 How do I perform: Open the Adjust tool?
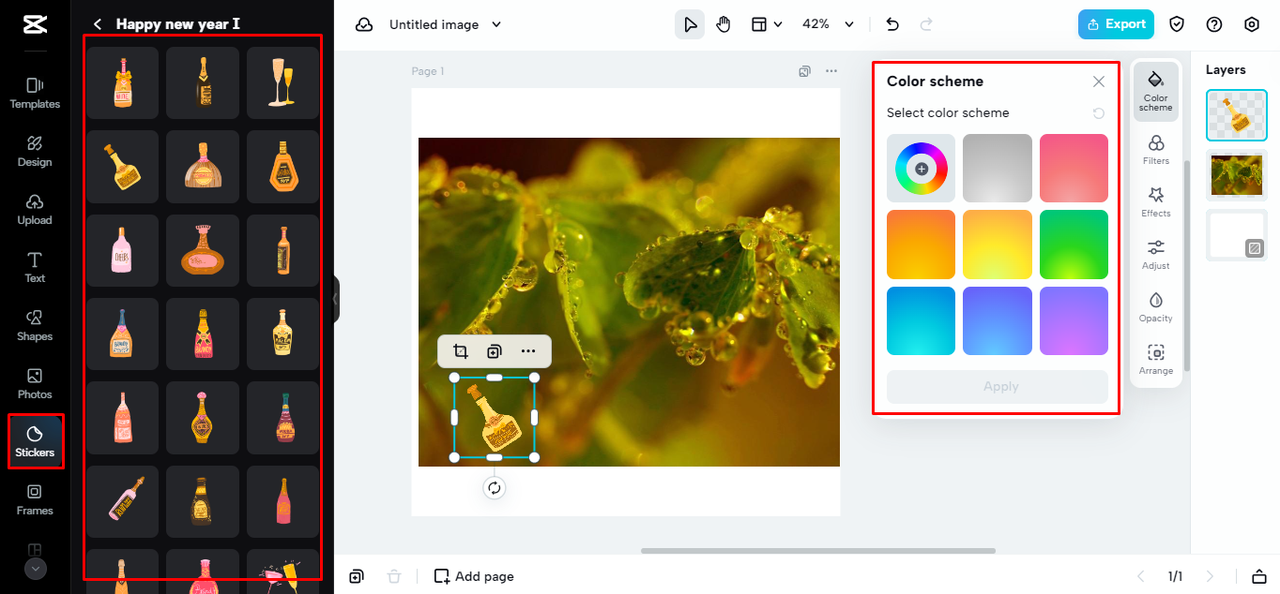coord(1156,254)
